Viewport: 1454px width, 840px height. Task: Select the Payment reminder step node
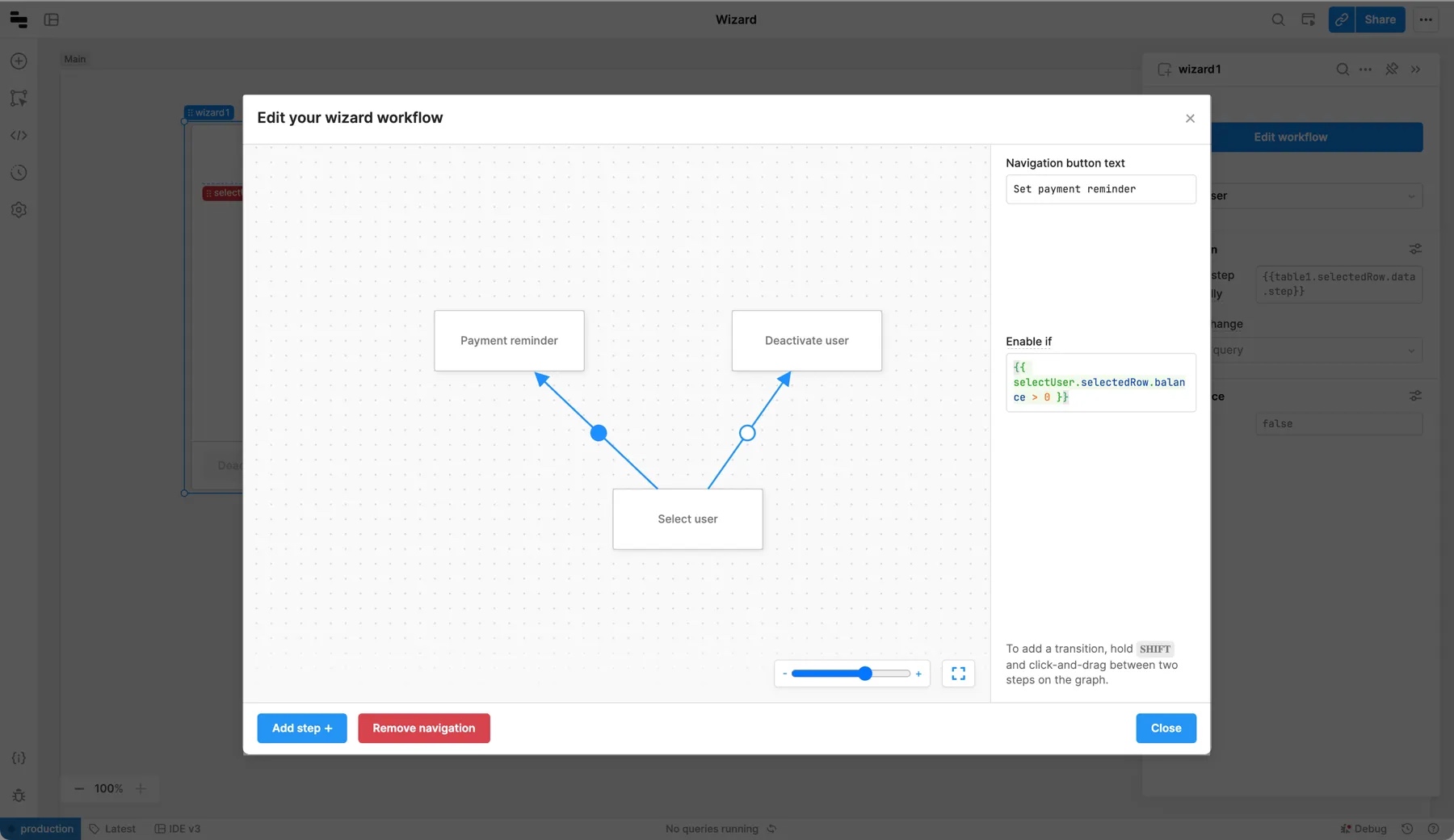(509, 341)
